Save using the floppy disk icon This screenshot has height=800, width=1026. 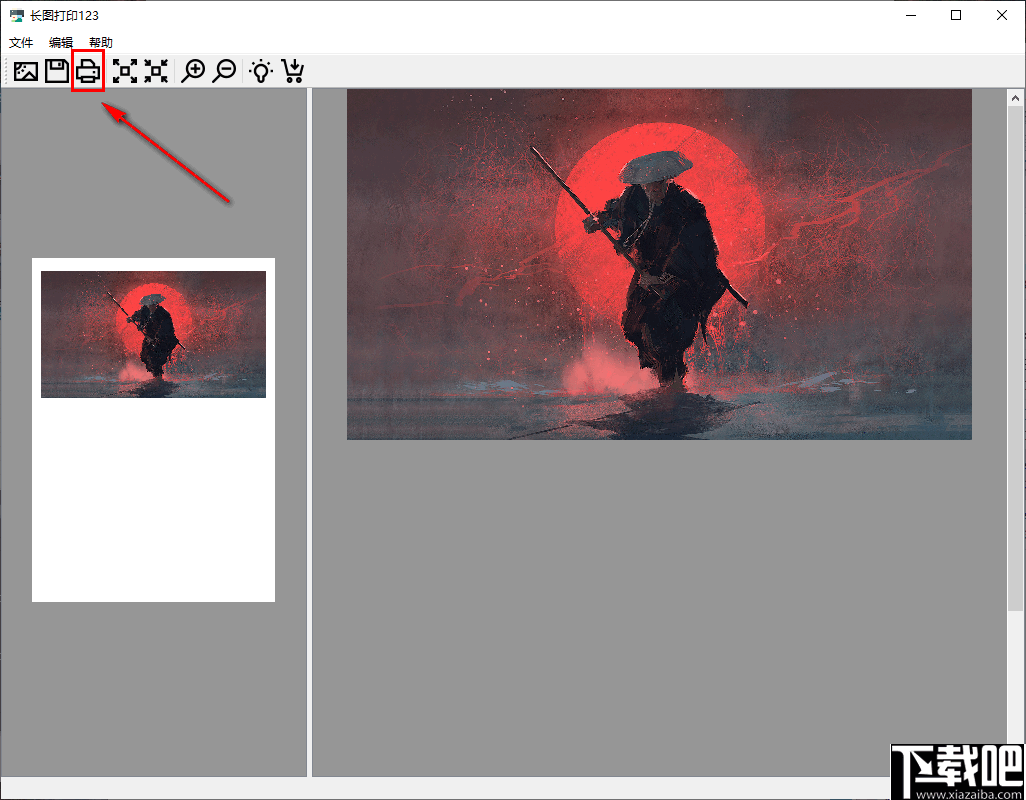(57, 71)
